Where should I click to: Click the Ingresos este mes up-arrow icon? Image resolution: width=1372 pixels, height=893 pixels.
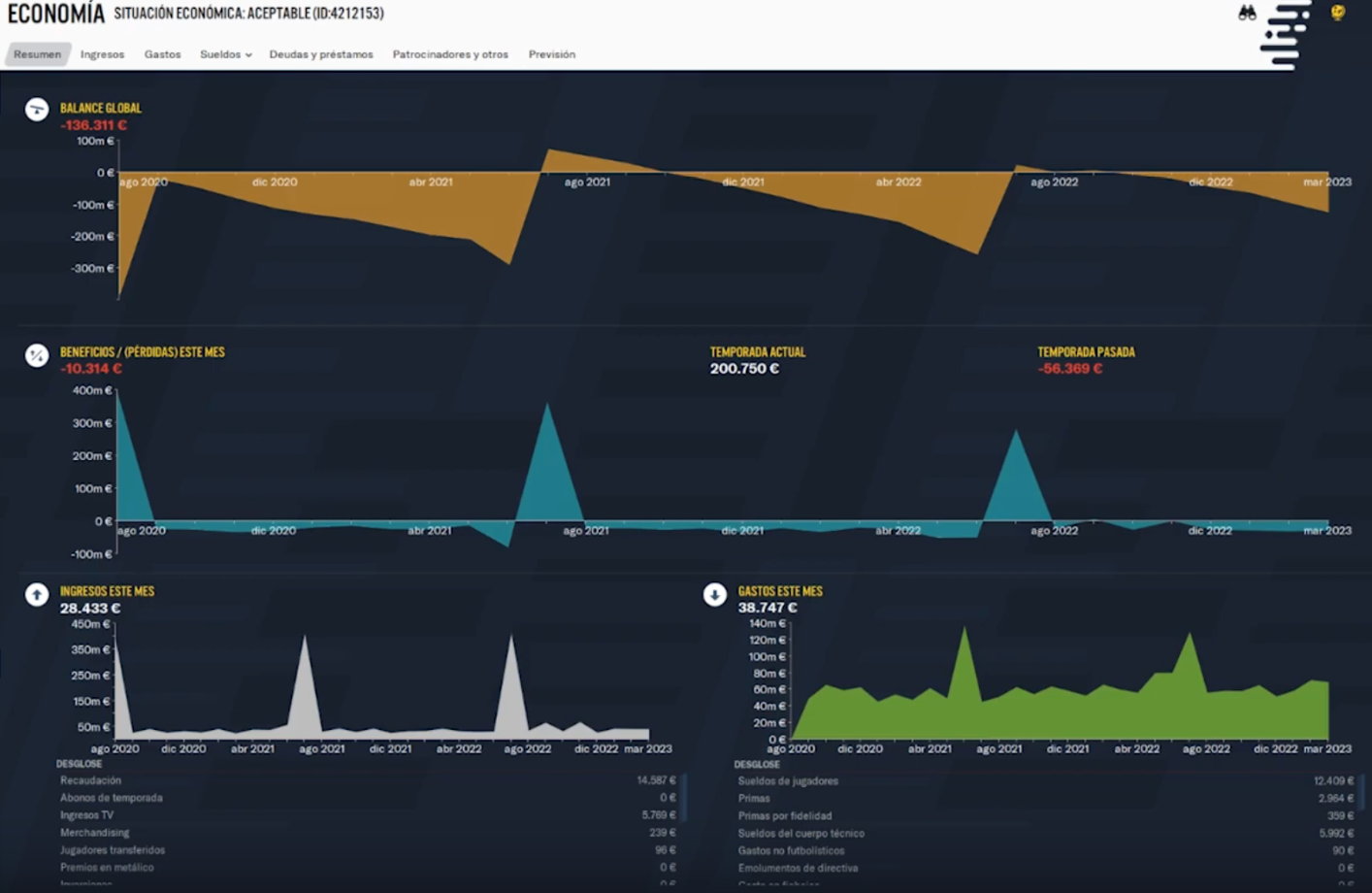click(x=37, y=594)
